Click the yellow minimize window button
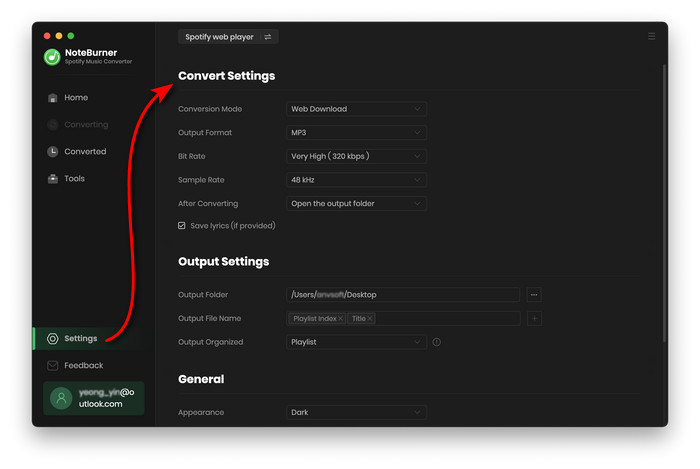 [59, 36]
